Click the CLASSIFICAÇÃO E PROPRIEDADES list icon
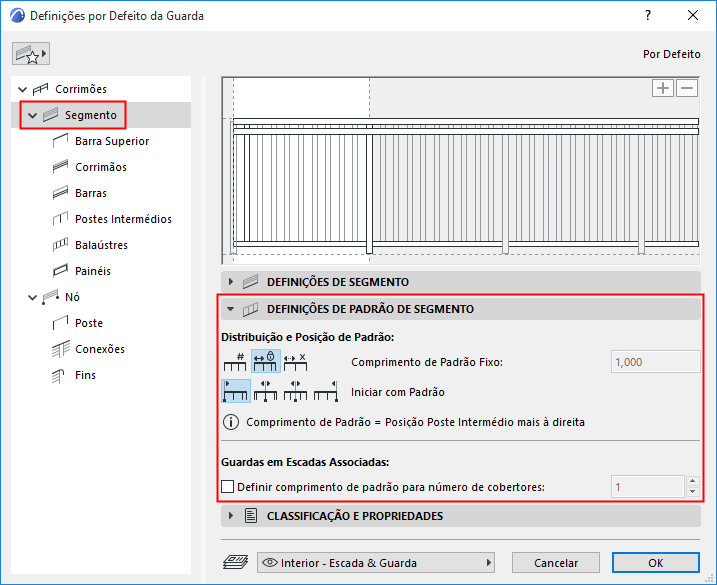 click(251, 516)
